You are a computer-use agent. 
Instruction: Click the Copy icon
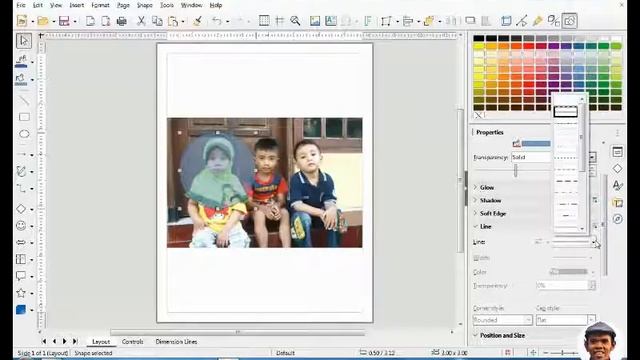pos(157,21)
